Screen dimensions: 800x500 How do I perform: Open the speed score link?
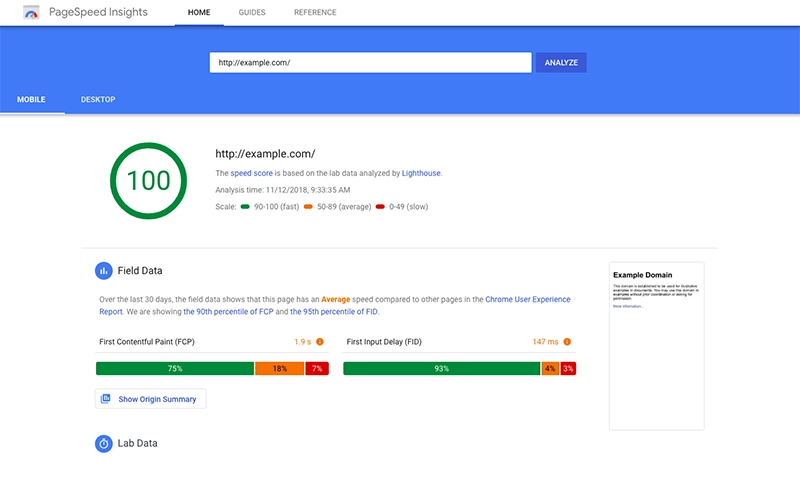coord(252,173)
